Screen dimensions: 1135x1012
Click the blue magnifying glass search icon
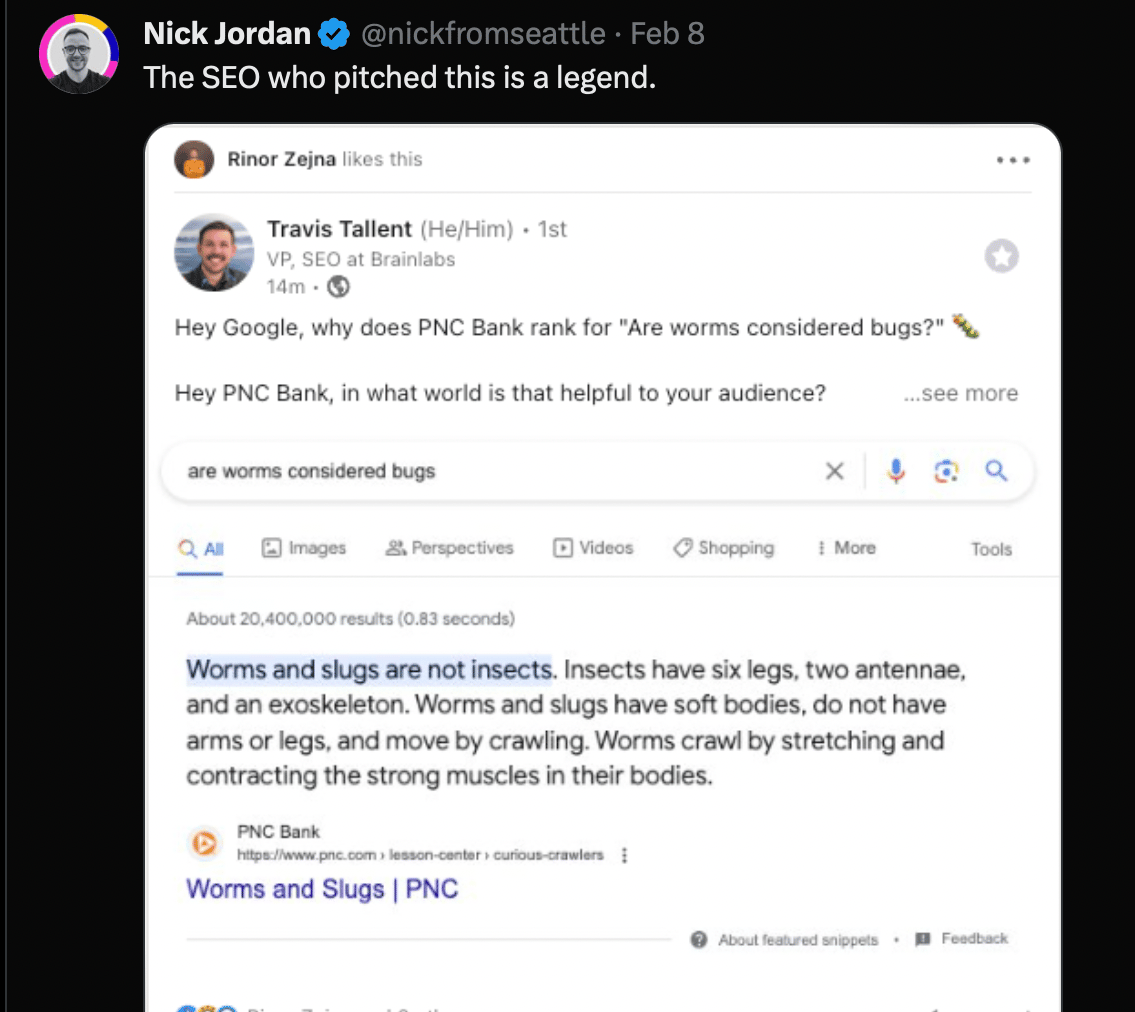[x=997, y=471]
